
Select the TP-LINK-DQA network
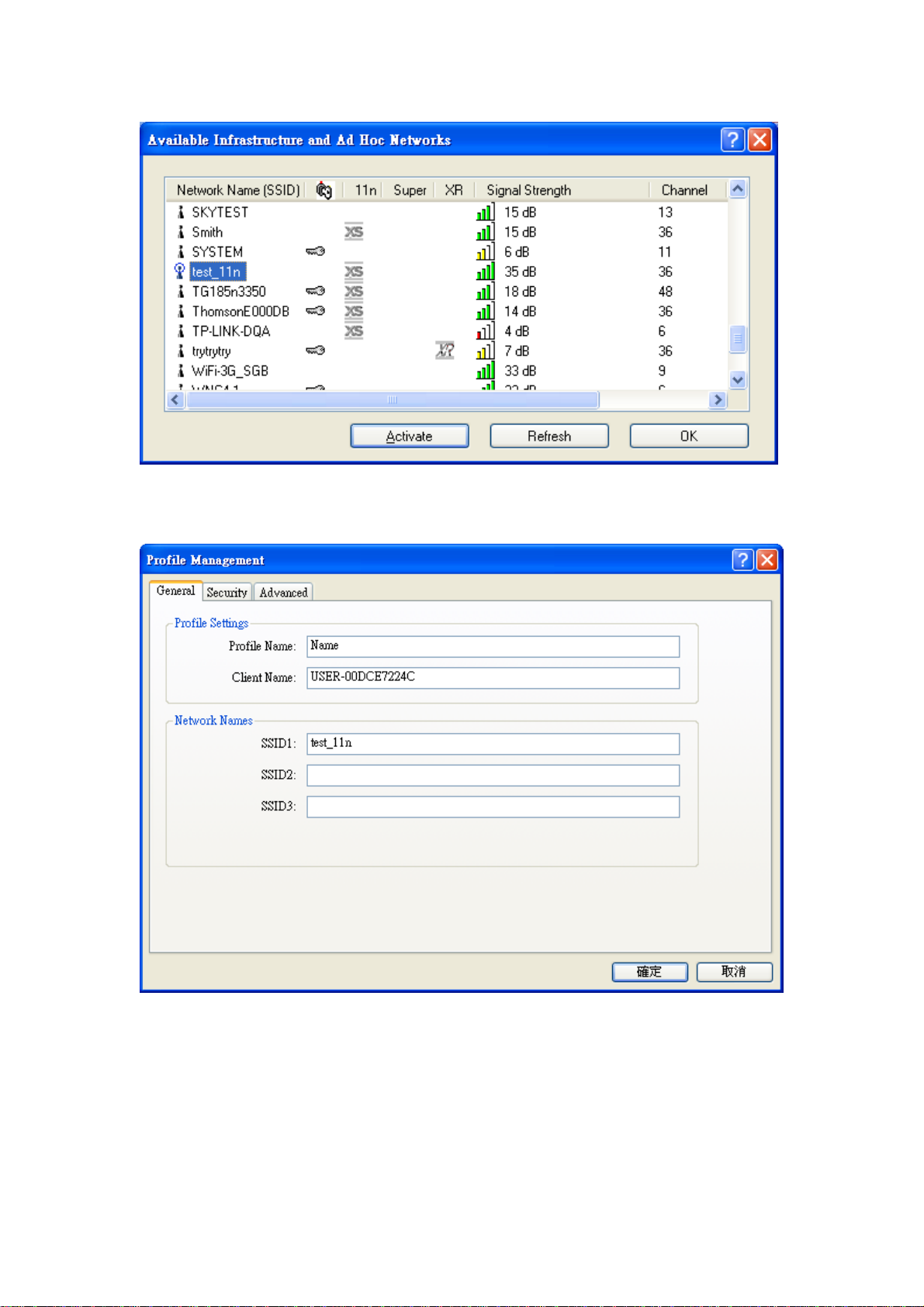coord(447,331)
